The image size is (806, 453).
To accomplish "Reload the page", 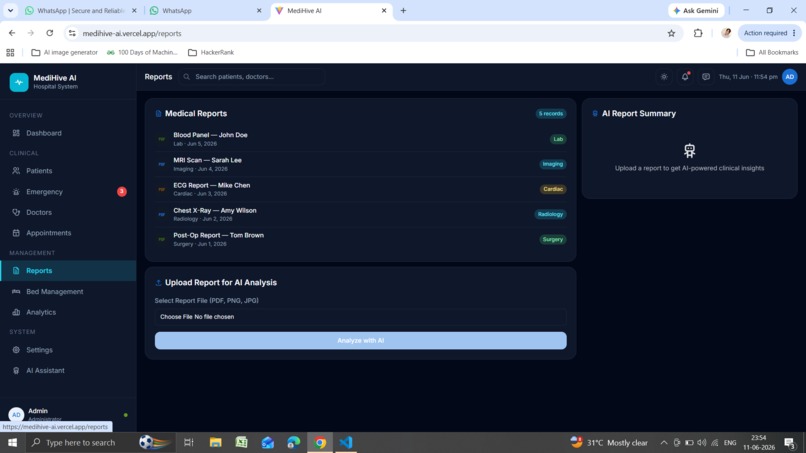I will click(x=49, y=33).
